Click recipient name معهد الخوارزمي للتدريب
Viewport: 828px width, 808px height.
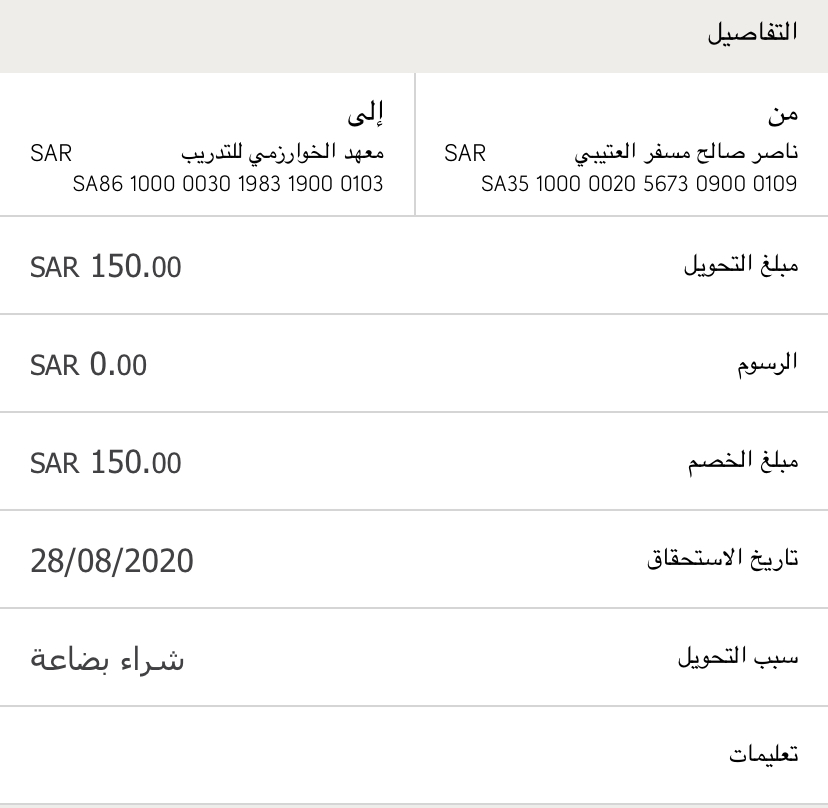click(x=282, y=153)
